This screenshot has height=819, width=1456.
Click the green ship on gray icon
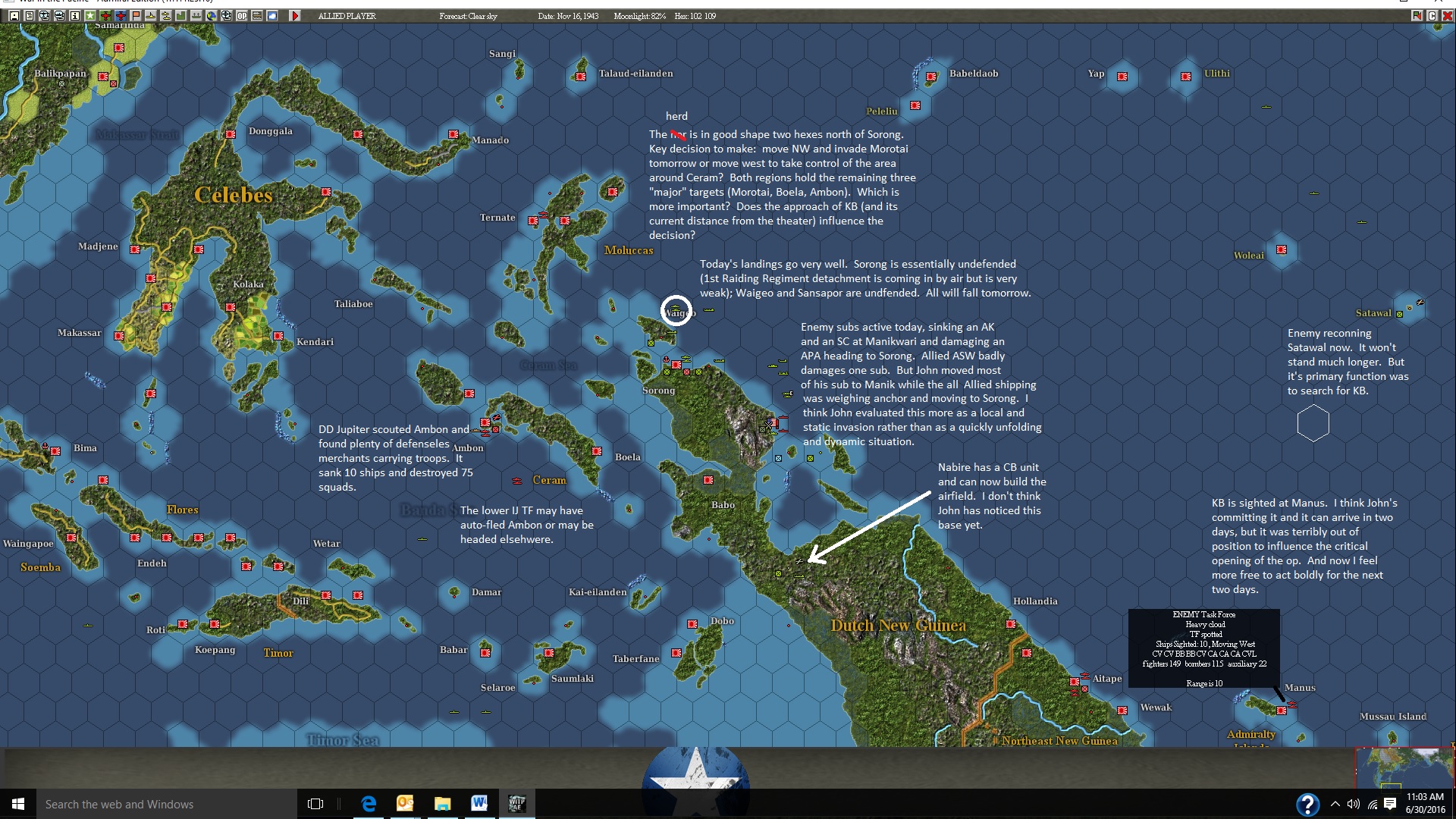pyautogui.click(x=196, y=15)
